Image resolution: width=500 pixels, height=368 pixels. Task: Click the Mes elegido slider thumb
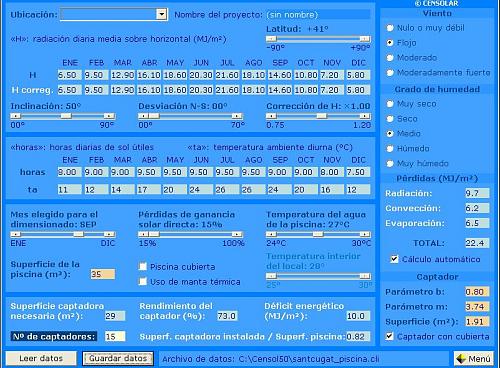[79, 234]
